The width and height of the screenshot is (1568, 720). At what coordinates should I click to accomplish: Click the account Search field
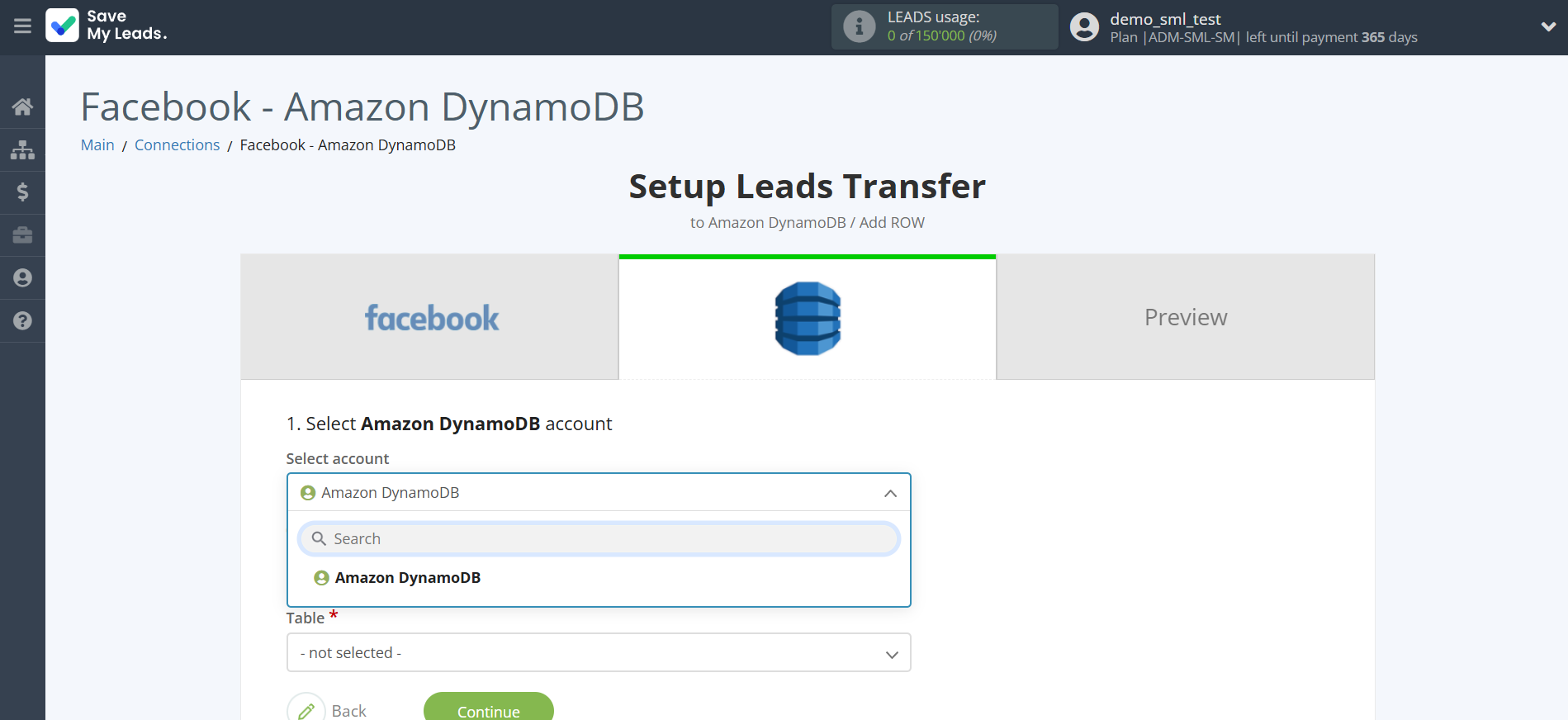598,539
